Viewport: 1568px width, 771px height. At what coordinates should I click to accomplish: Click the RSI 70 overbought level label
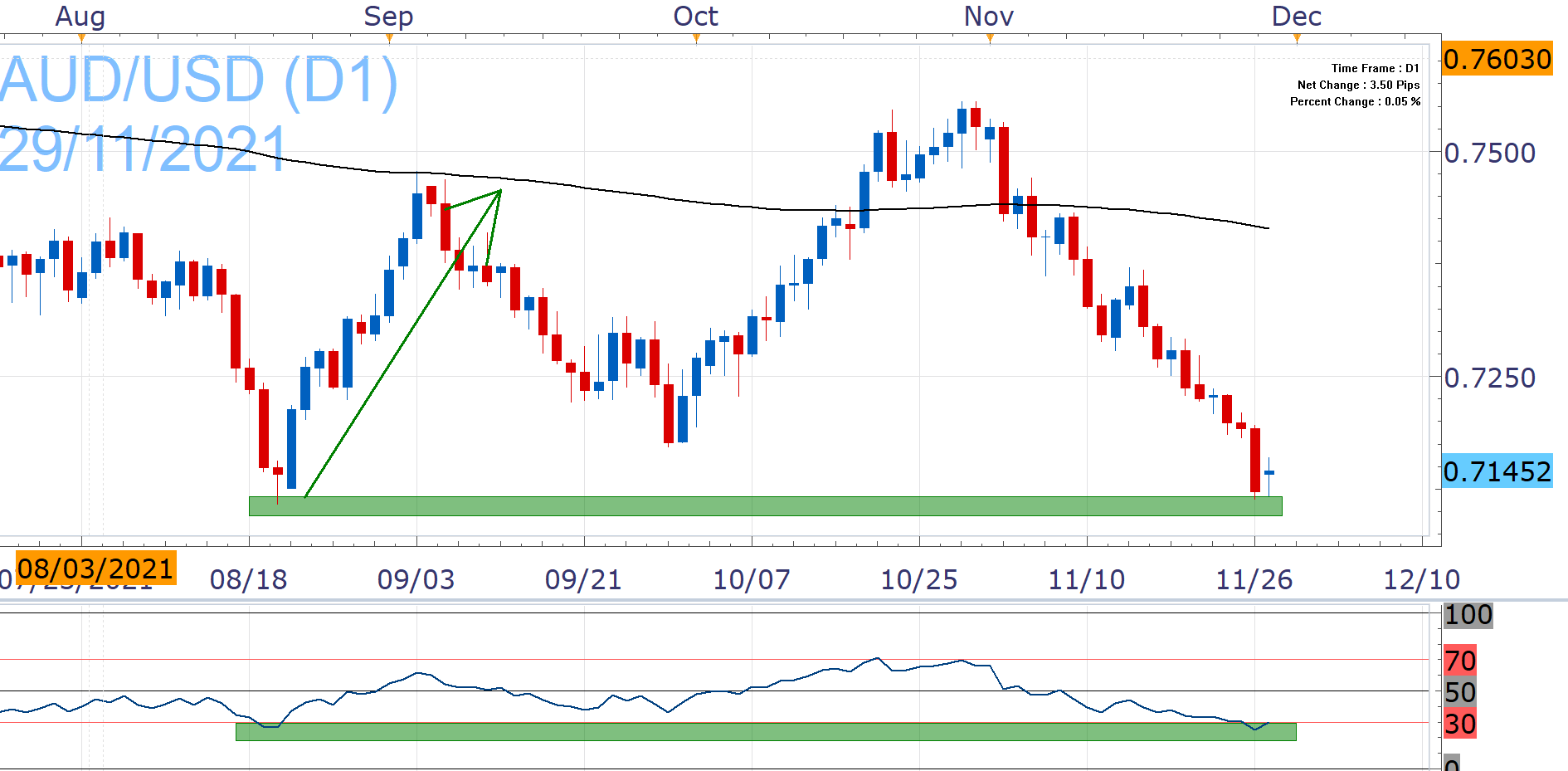[1460, 661]
